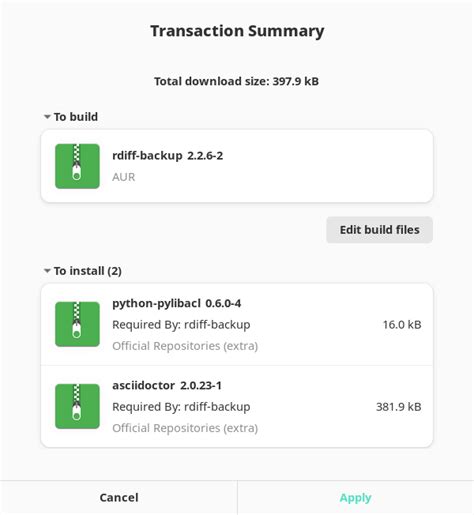Click the Transaction Summary title

click(x=237, y=31)
